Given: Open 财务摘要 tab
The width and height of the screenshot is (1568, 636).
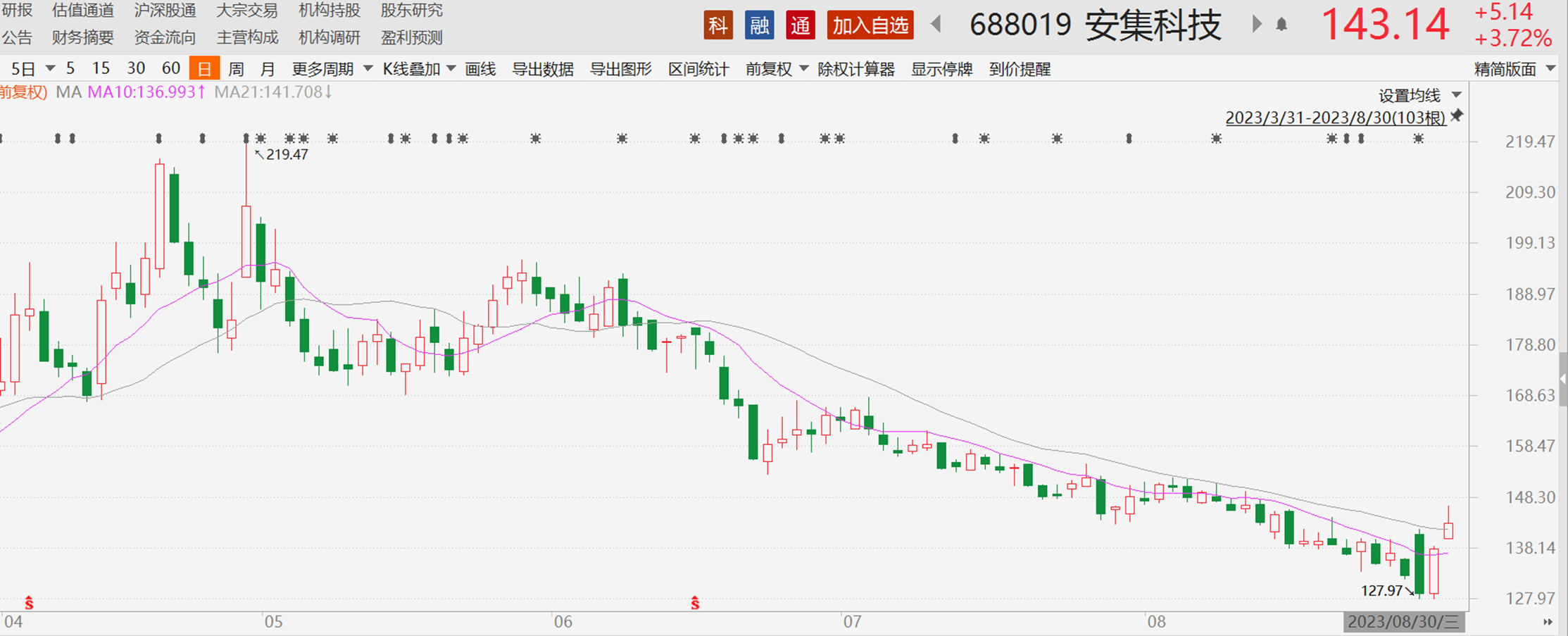Looking at the screenshot, I should pos(83,37).
